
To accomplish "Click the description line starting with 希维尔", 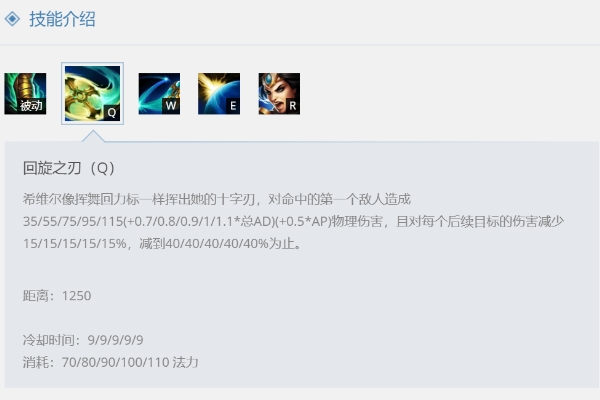I will point(217,199).
